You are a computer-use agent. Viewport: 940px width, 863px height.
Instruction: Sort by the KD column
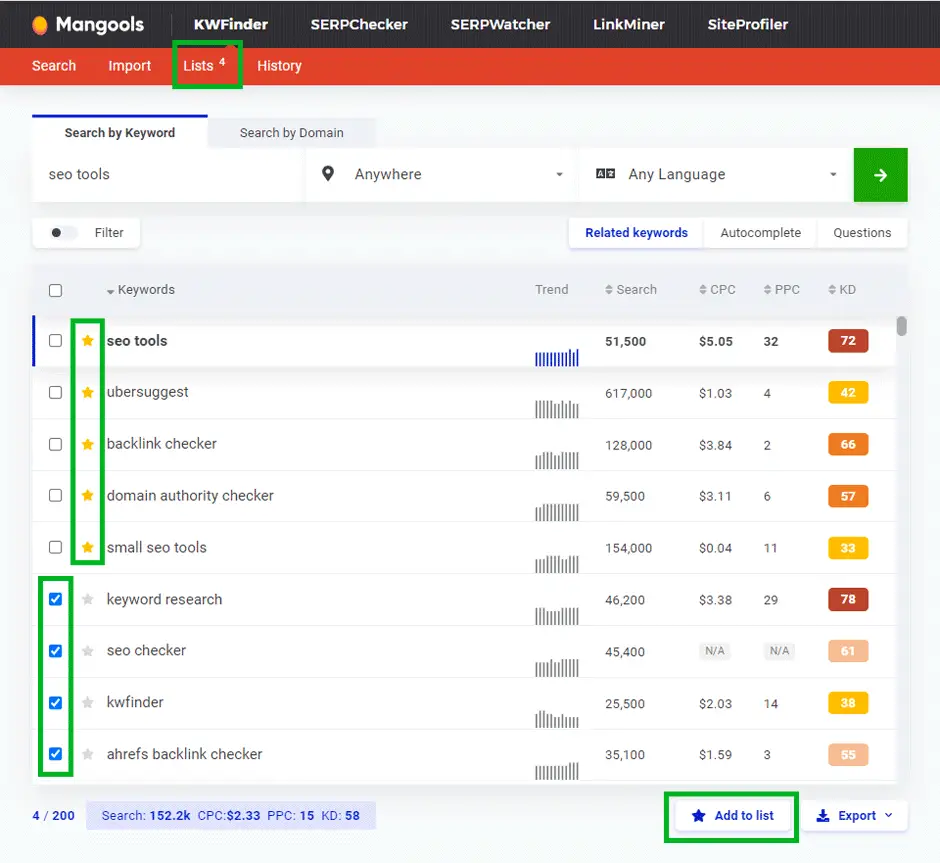[842, 290]
